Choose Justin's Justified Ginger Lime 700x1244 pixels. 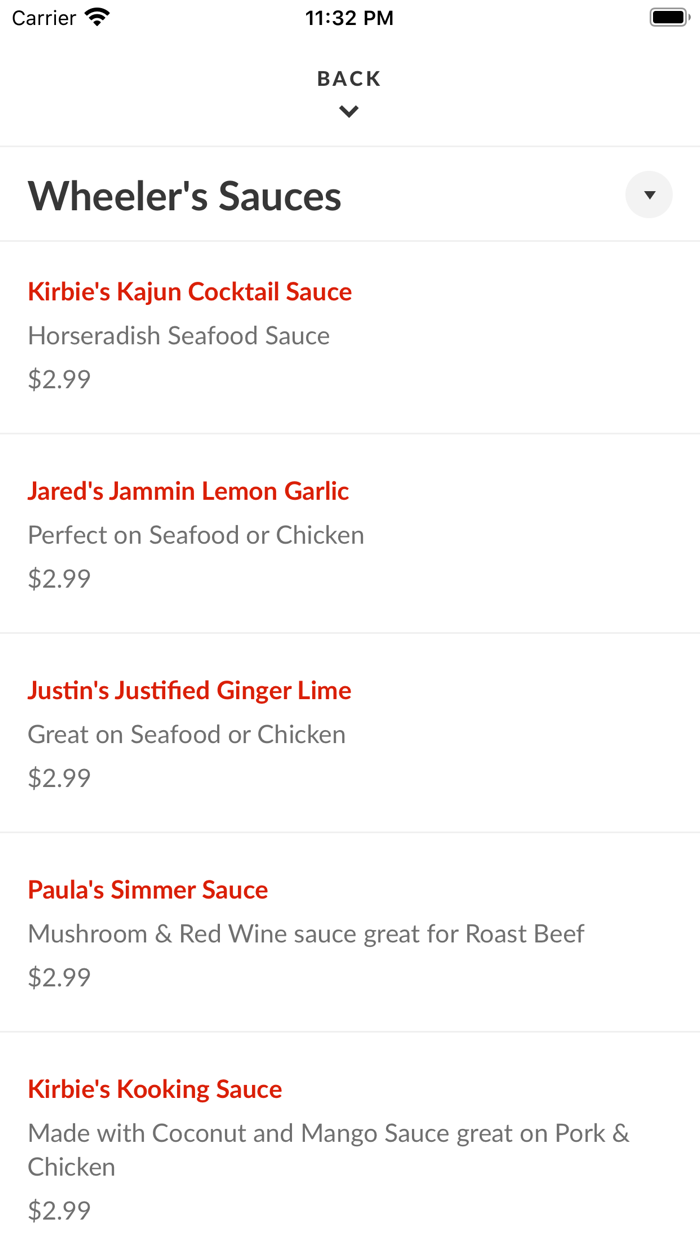coord(189,691)
